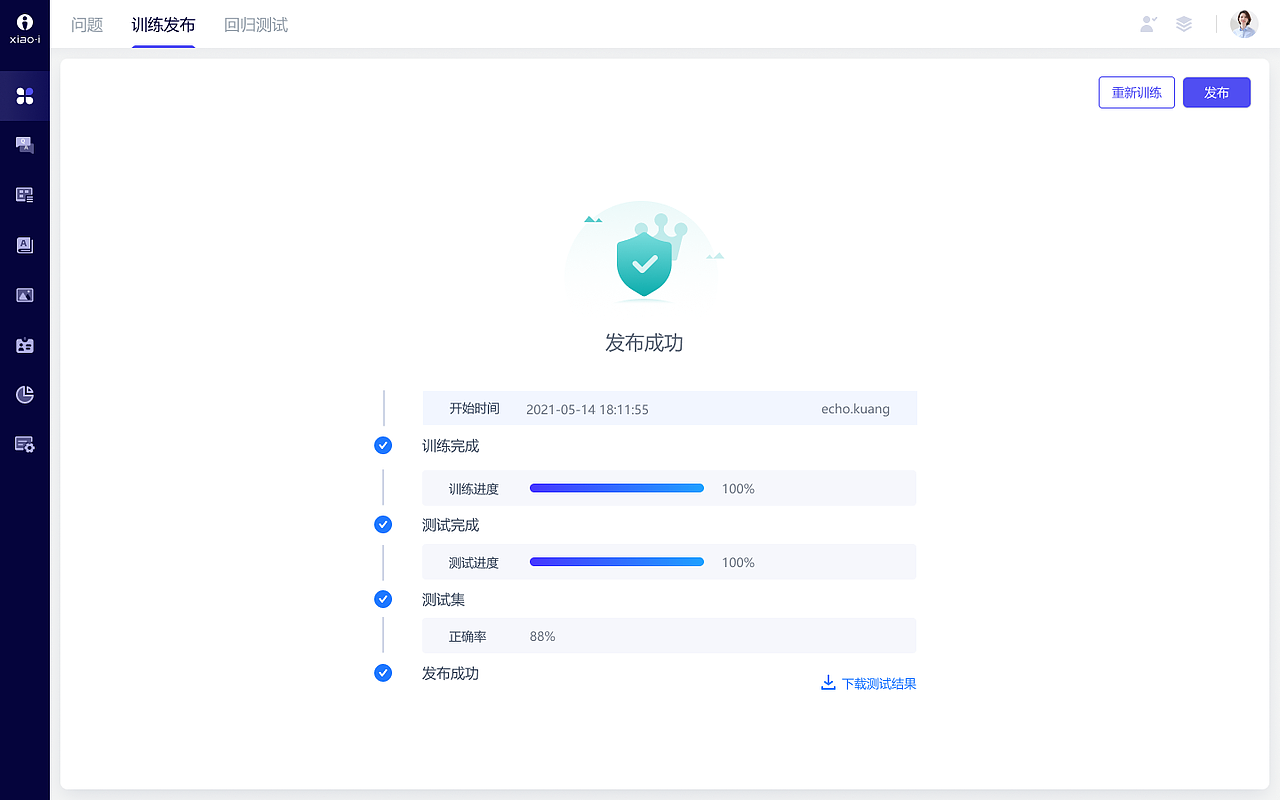Click the 下载测试结果 download link
The height and width of the screenshot is (800, 1280).
pyautogui.click(x=869, y=684)
